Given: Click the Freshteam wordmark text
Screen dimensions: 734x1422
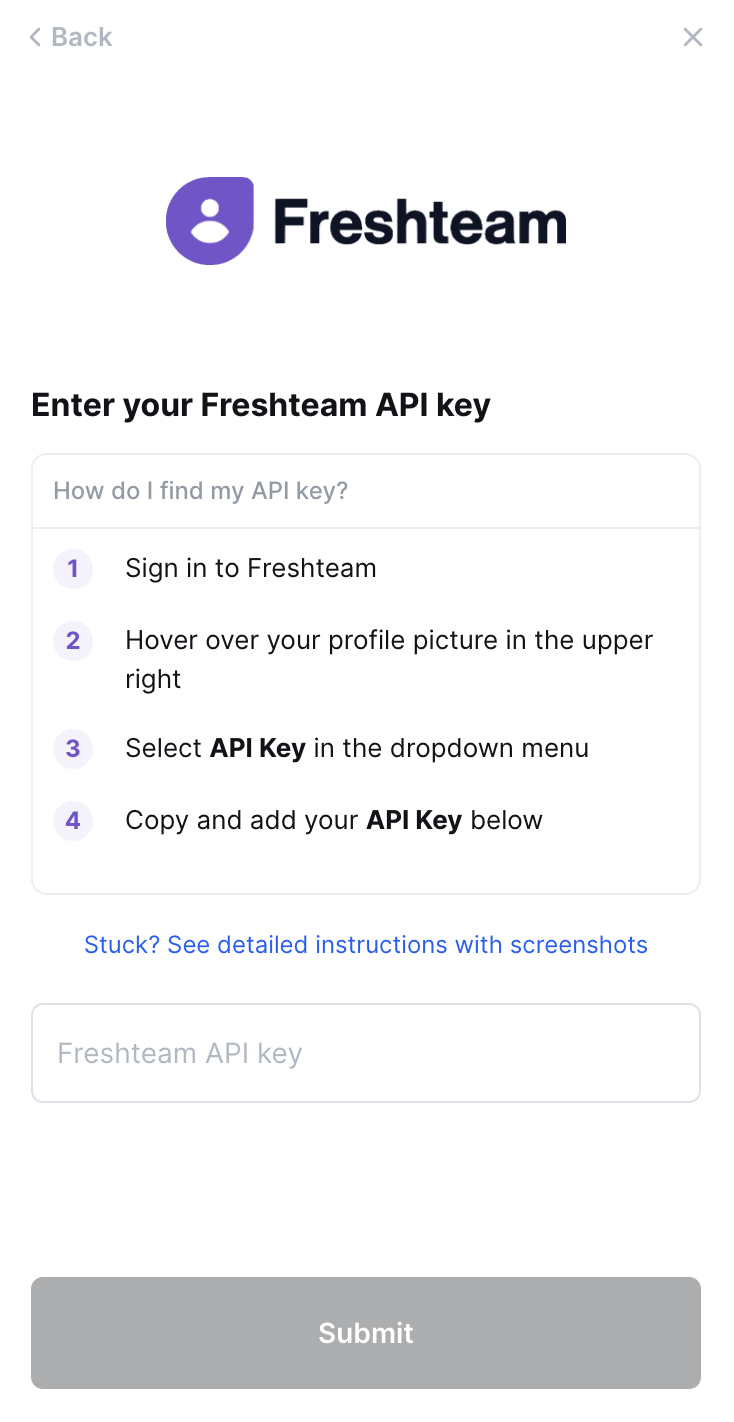Looking at the screenshot, I should pyautogui.click(x=420, y=221).
